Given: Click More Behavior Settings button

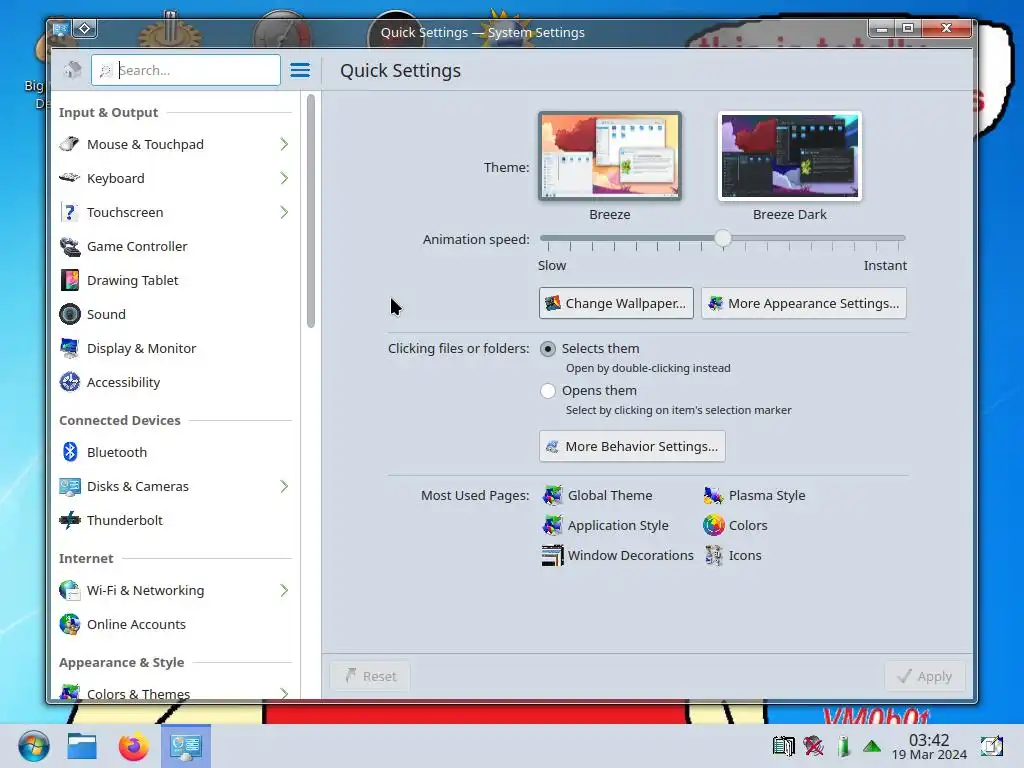Looking at the screenshot, I should coord(632,446).
